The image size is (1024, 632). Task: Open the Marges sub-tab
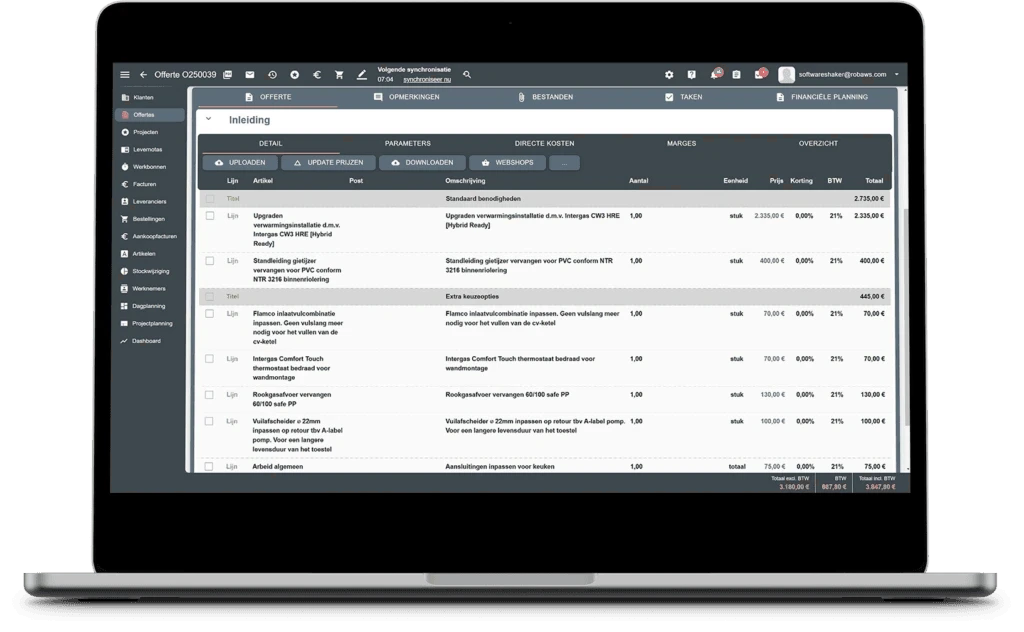coord(681,144)
